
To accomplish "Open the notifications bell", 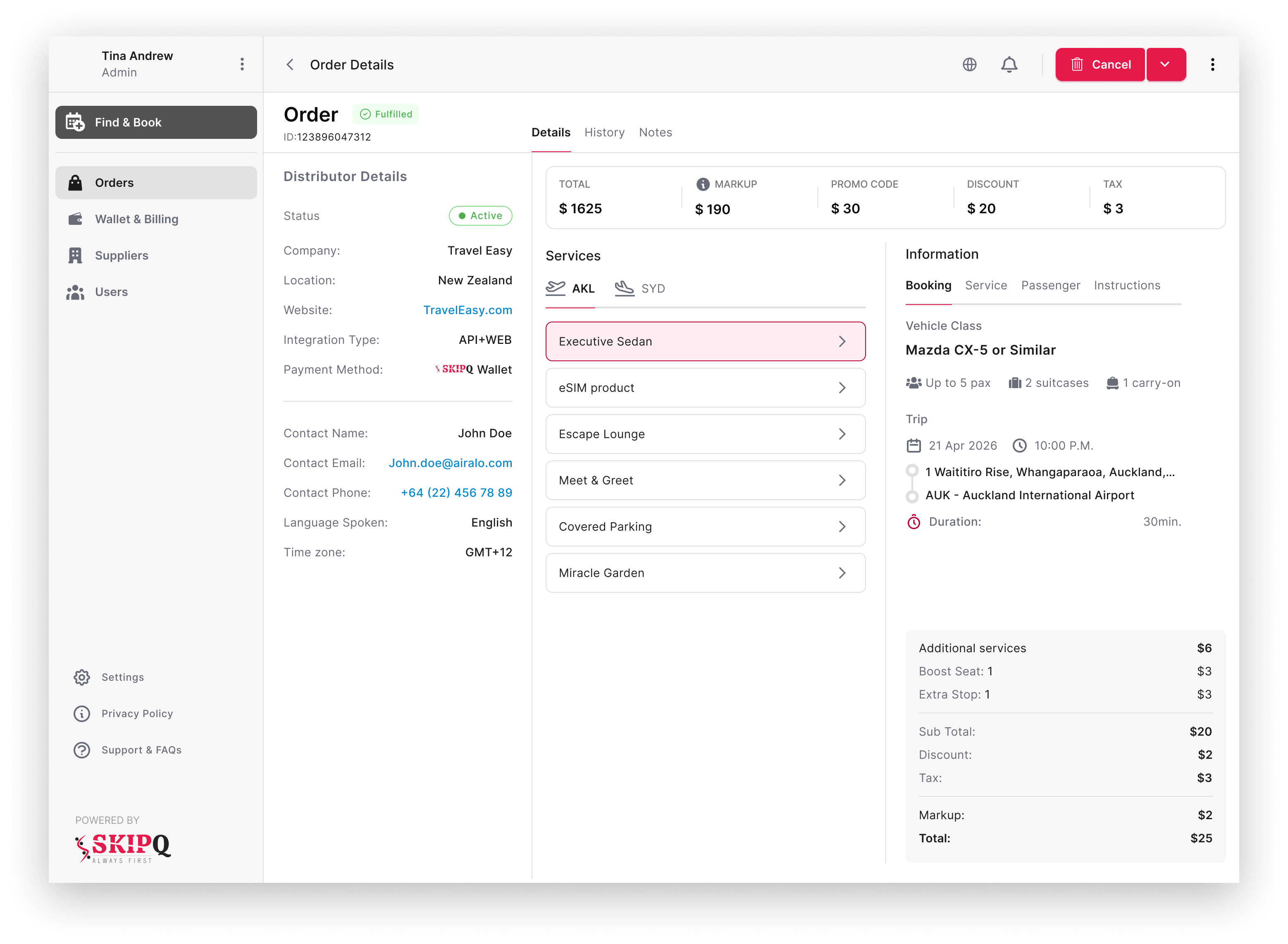I will (x=1009, y=64).
